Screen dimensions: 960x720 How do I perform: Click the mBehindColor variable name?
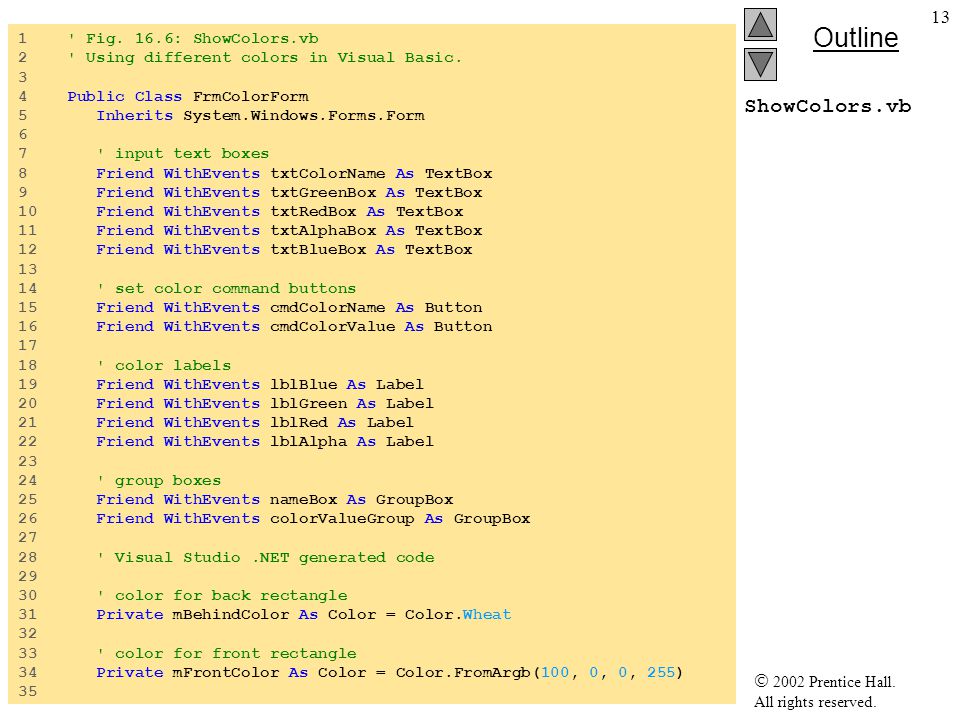[x=231, y=615]
